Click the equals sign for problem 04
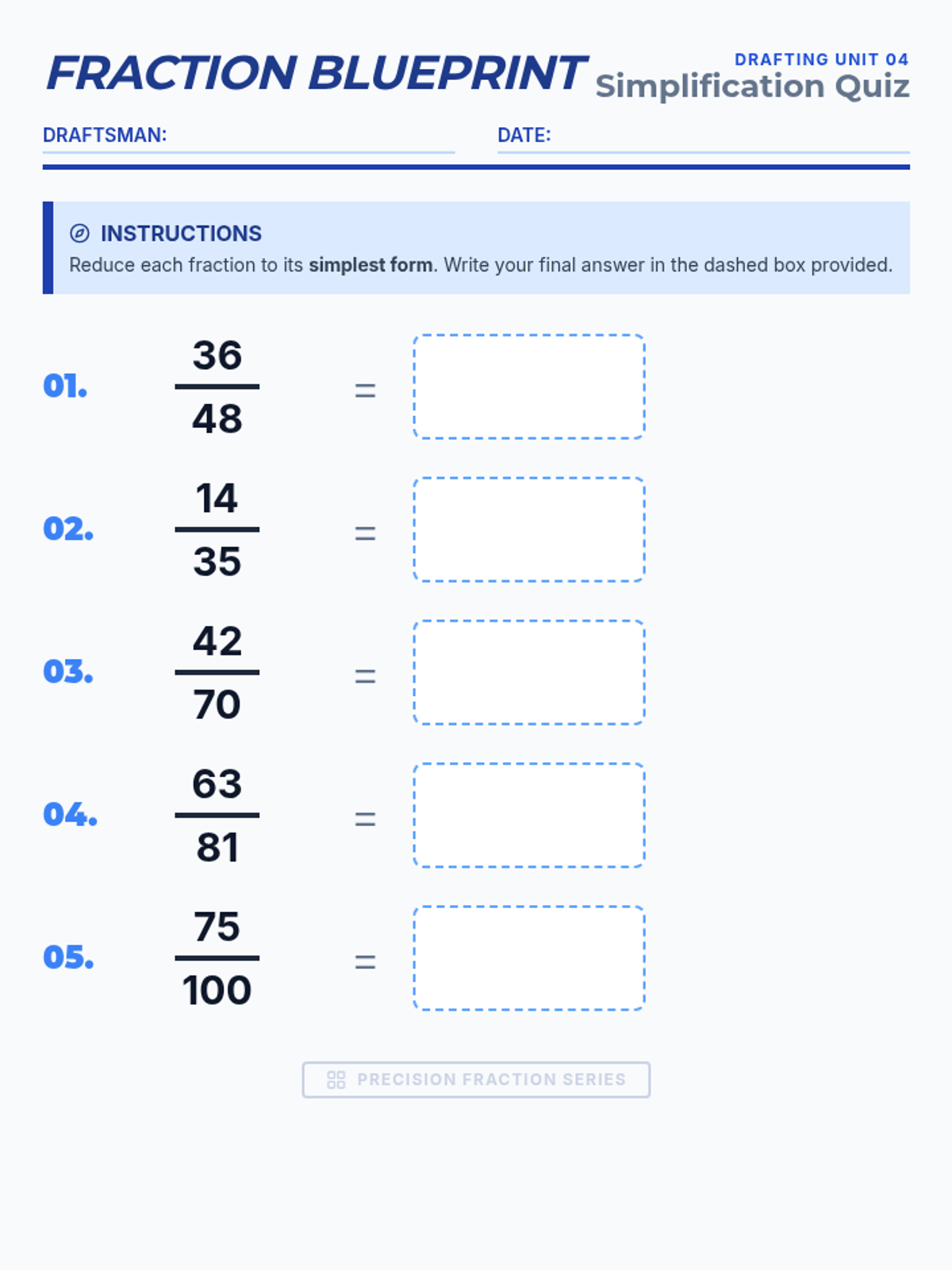 pyautogui.click(x=365, y=818)
